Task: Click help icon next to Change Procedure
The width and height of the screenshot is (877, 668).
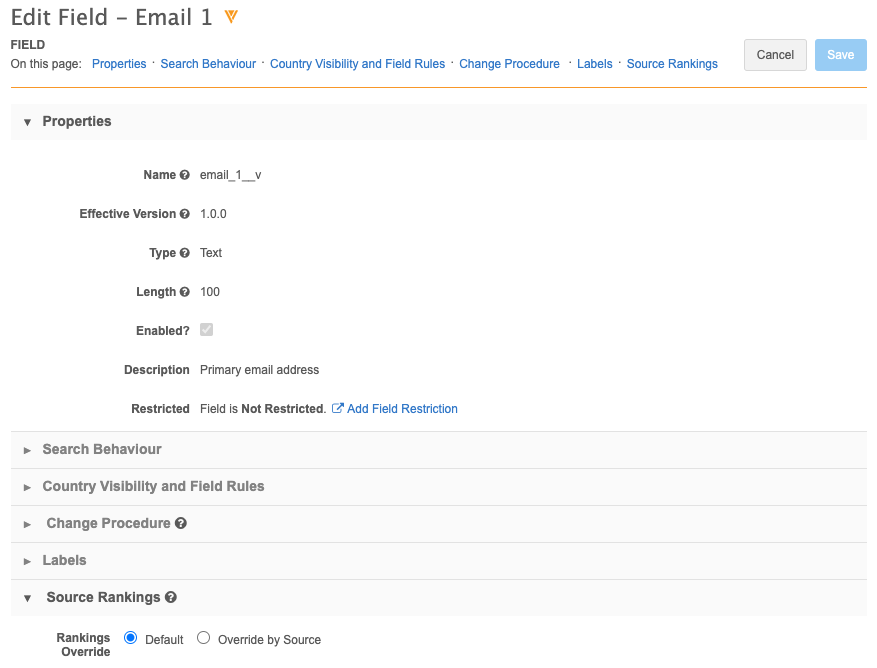Action: (181, 523)
